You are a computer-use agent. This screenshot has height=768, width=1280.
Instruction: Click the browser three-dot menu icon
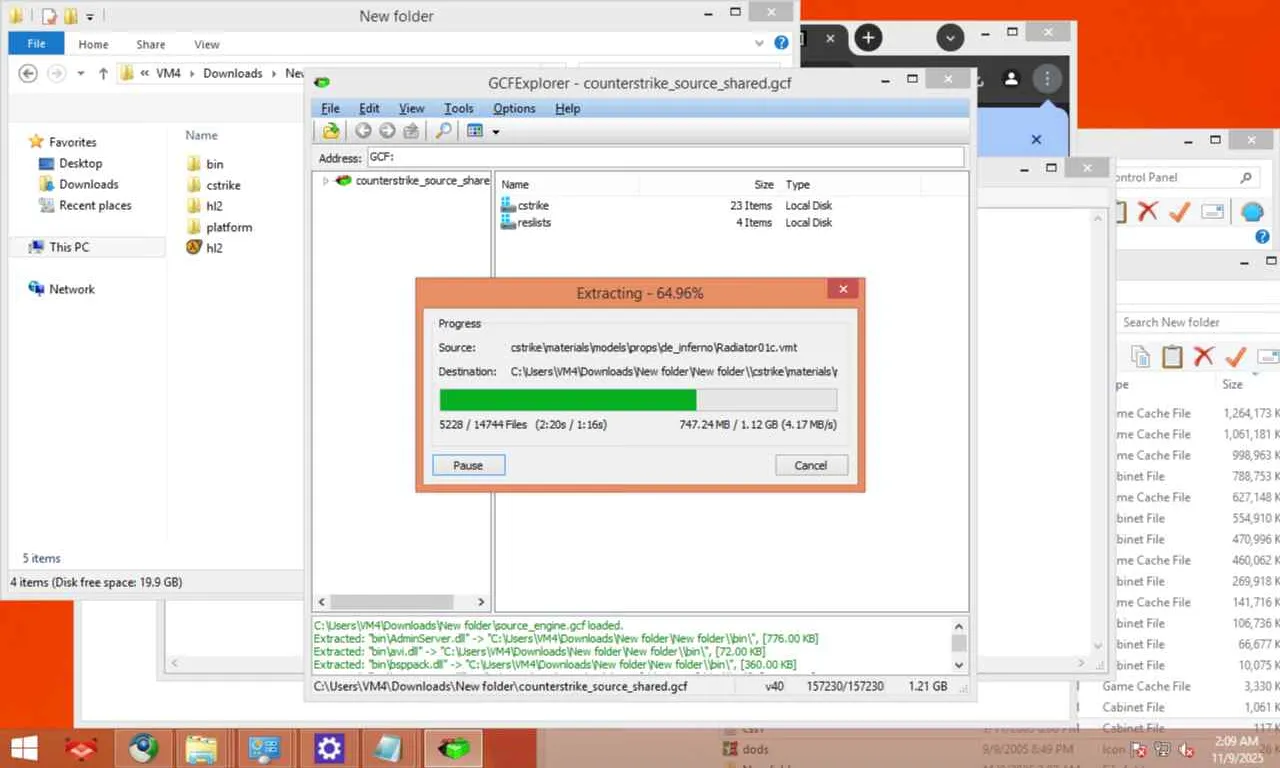(1047, 78)
